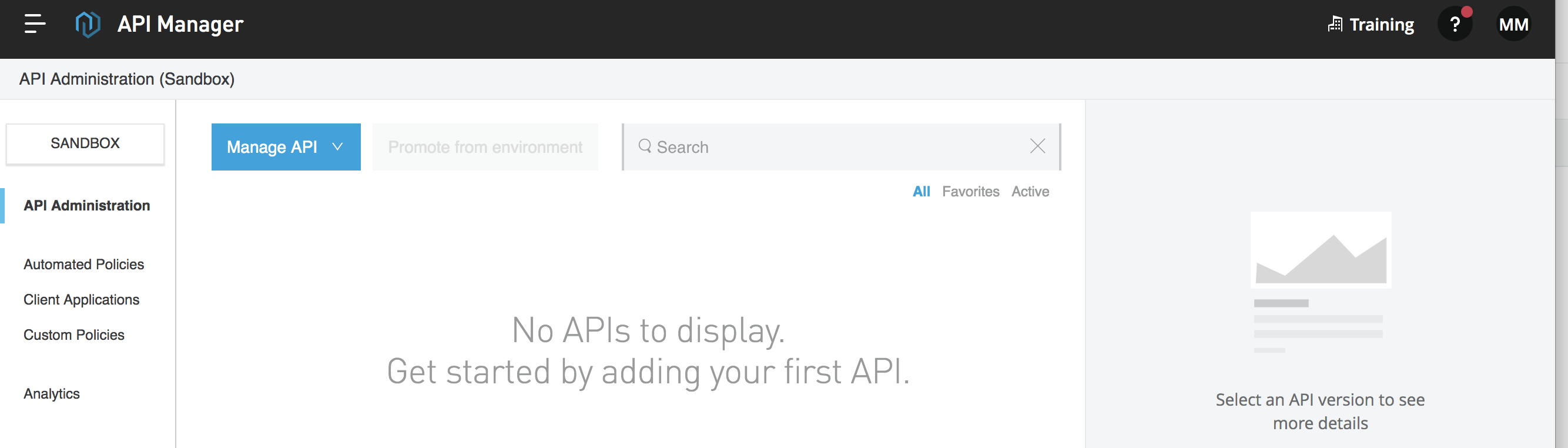1568x448 pixels.
Task: Open Automated Policies section
Action: point(84,265)
